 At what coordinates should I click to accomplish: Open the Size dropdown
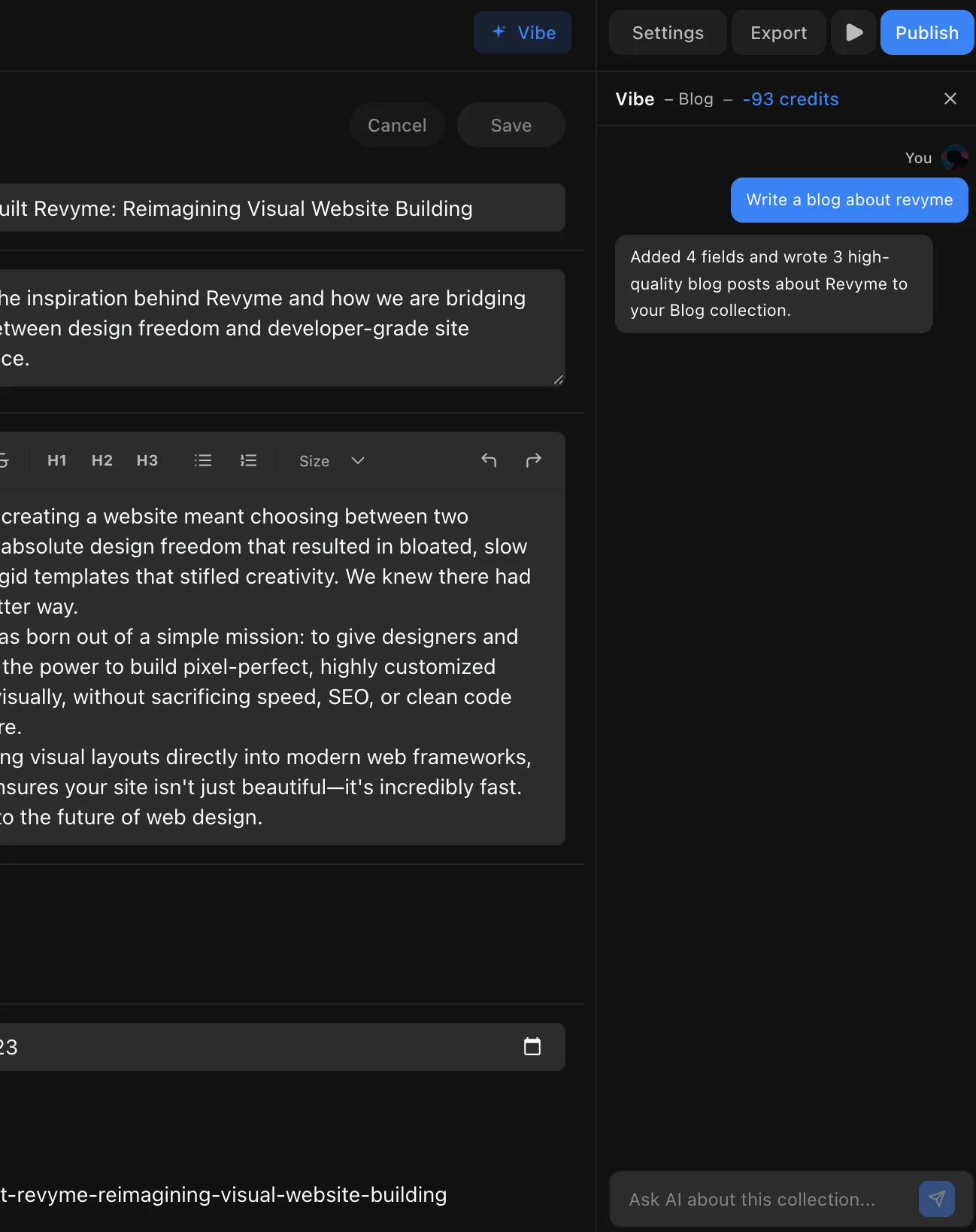(x=331, y=460)
